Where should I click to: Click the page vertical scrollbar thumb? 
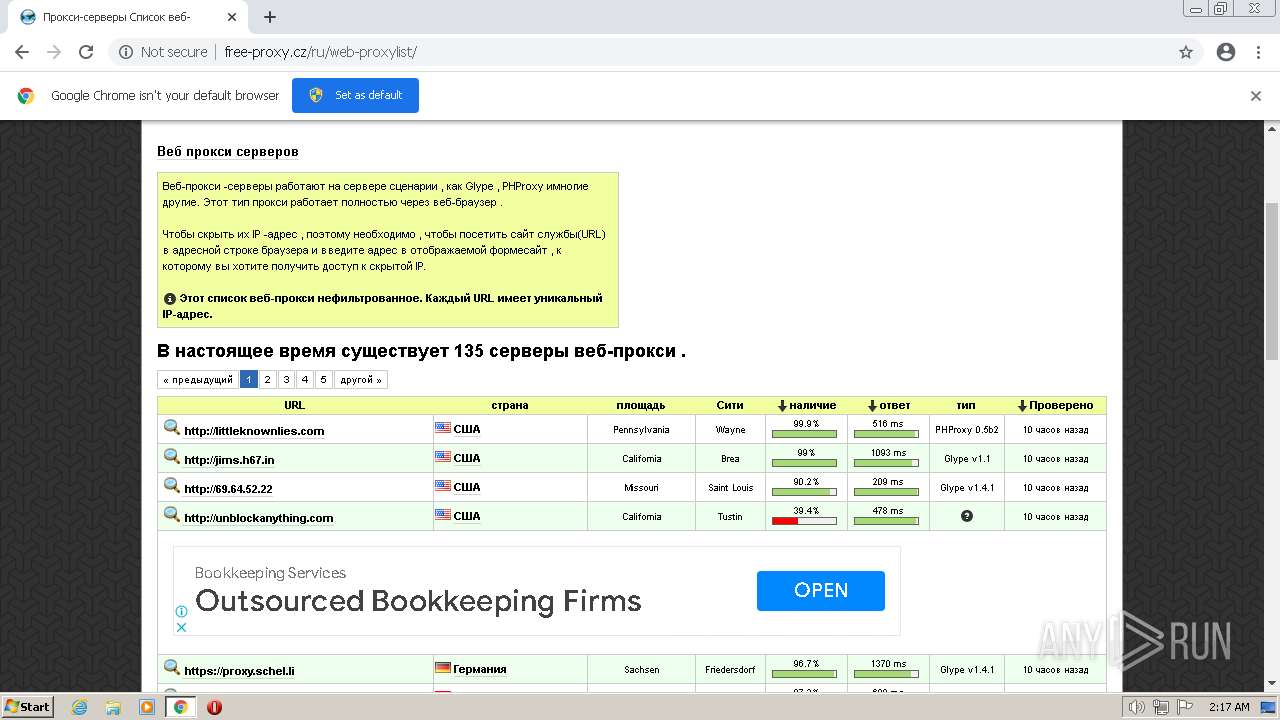pyautogui.click(x=1272, y=280)
